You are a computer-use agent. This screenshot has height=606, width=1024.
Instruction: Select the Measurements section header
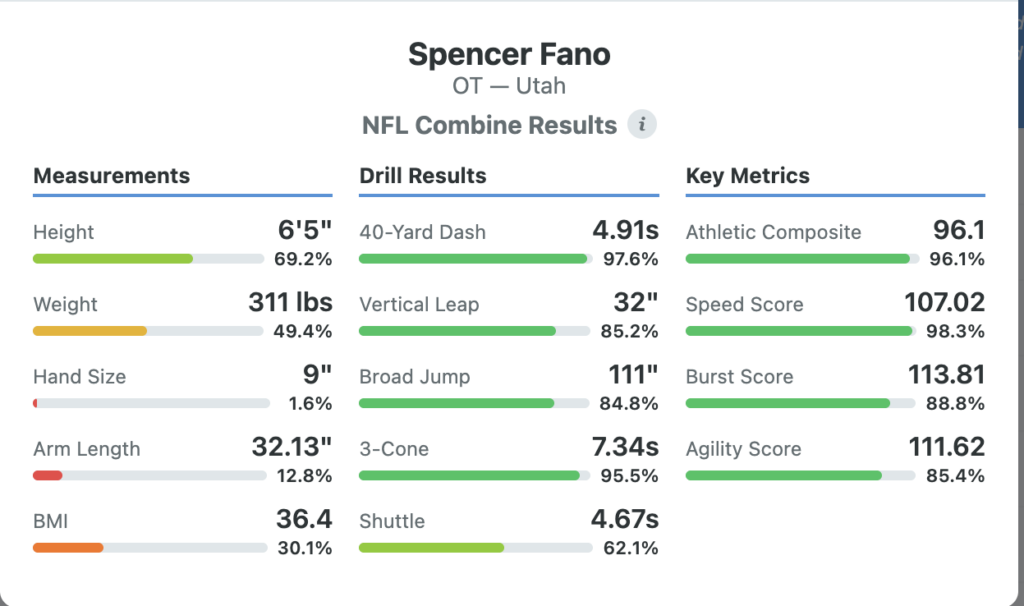point(111,176)
